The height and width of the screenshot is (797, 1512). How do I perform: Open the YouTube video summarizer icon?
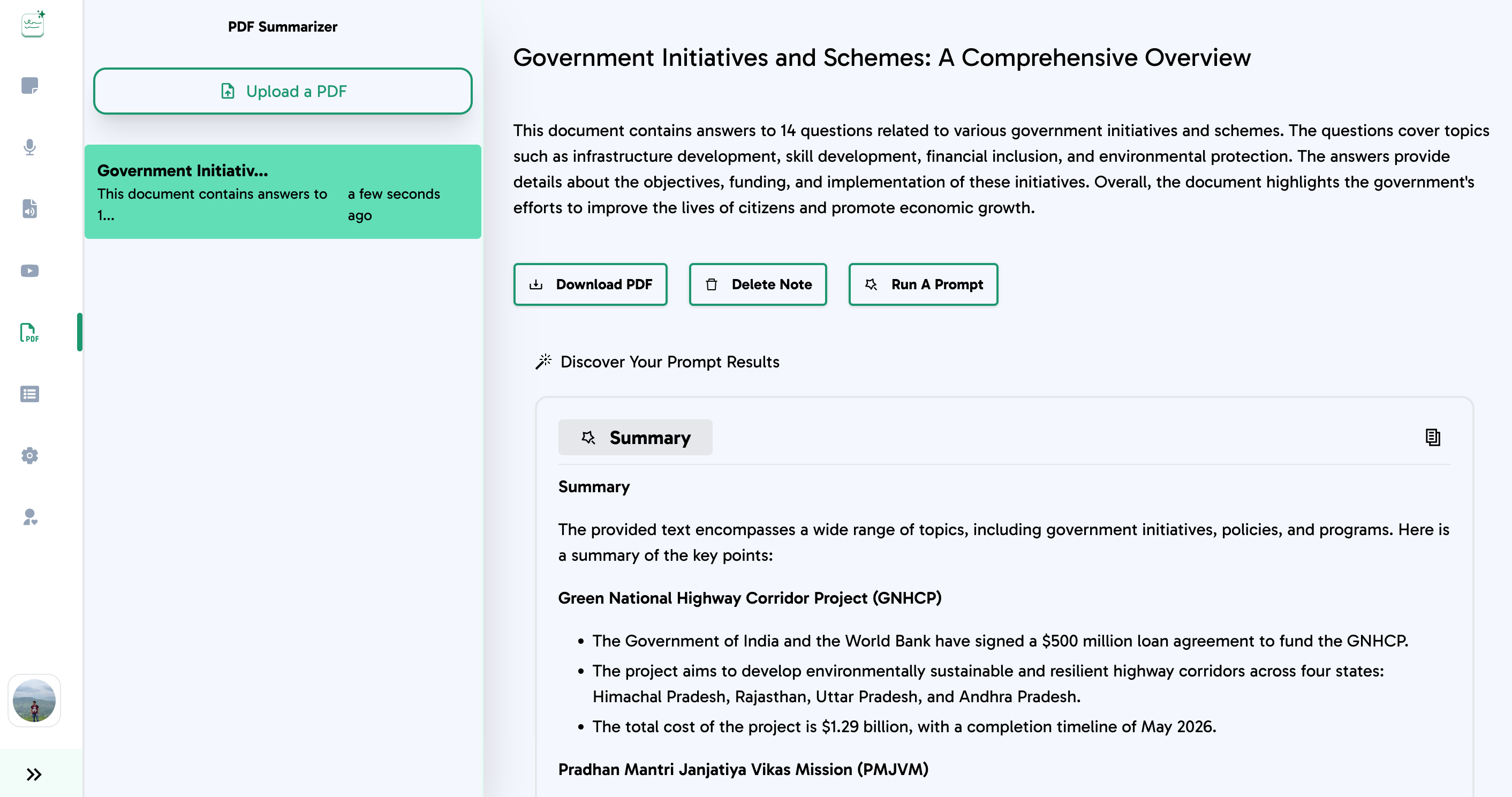pos(29,271)
